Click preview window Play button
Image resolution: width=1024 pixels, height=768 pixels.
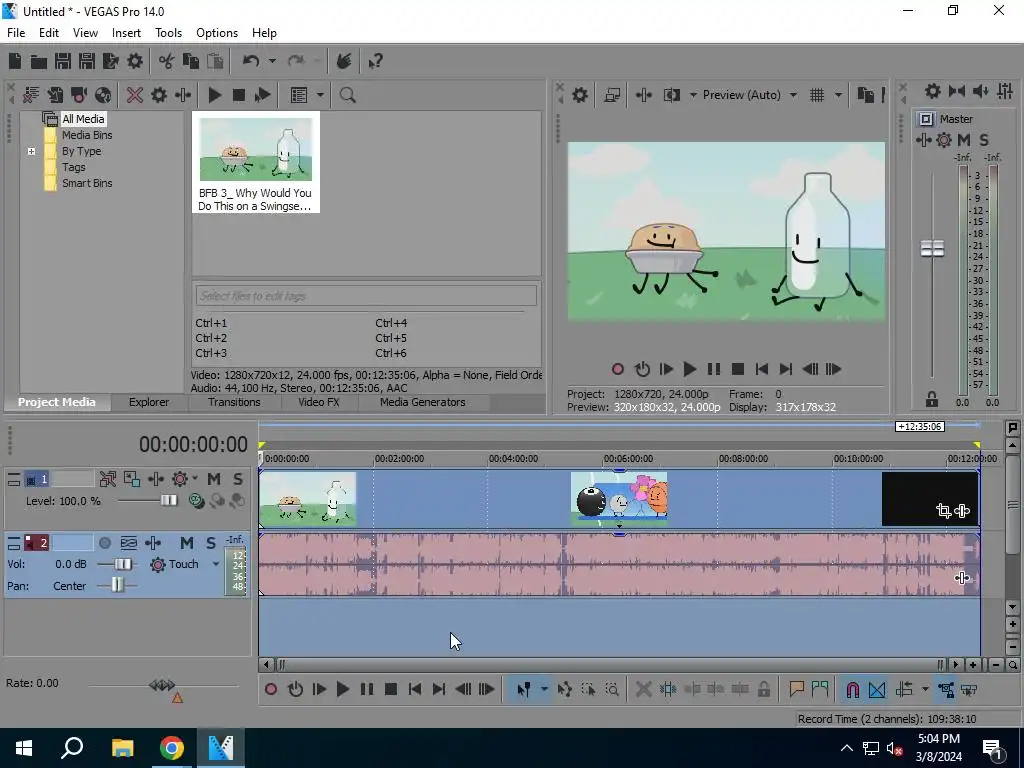click(689, 369)
